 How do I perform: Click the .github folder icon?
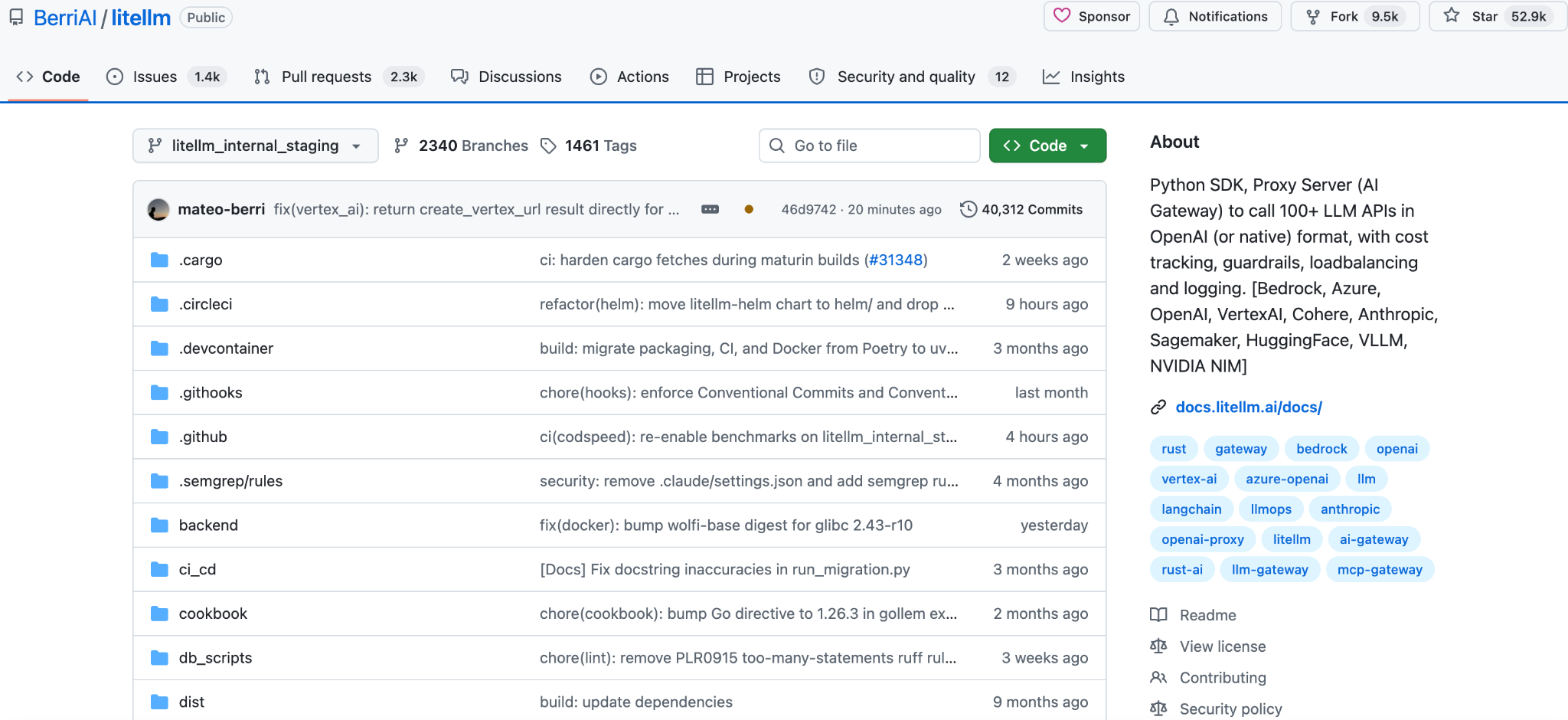pos(159,437)
